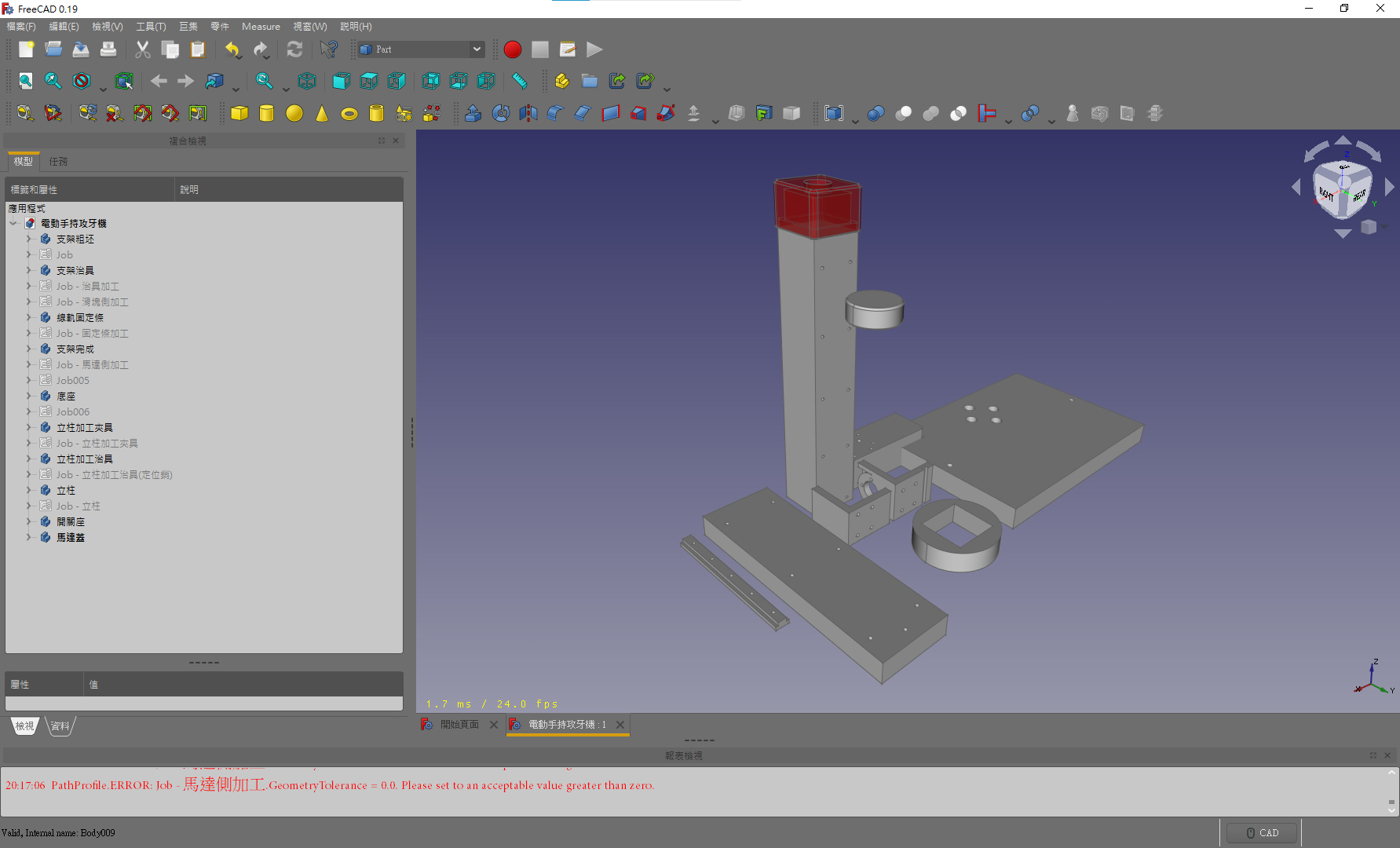
Task: Click the Undo arrow icon
Action: point(232,49)
